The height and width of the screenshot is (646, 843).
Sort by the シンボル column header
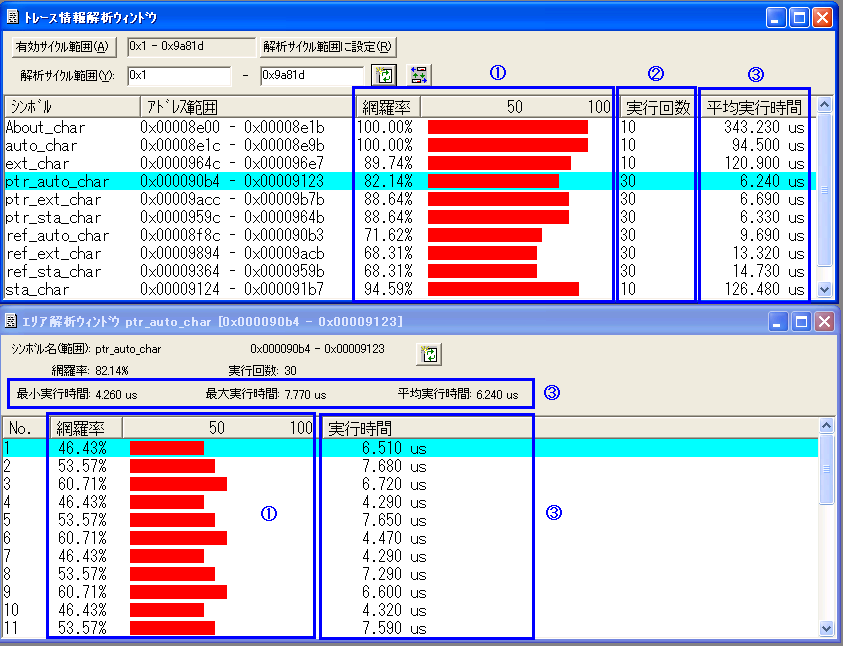(70, 107)
